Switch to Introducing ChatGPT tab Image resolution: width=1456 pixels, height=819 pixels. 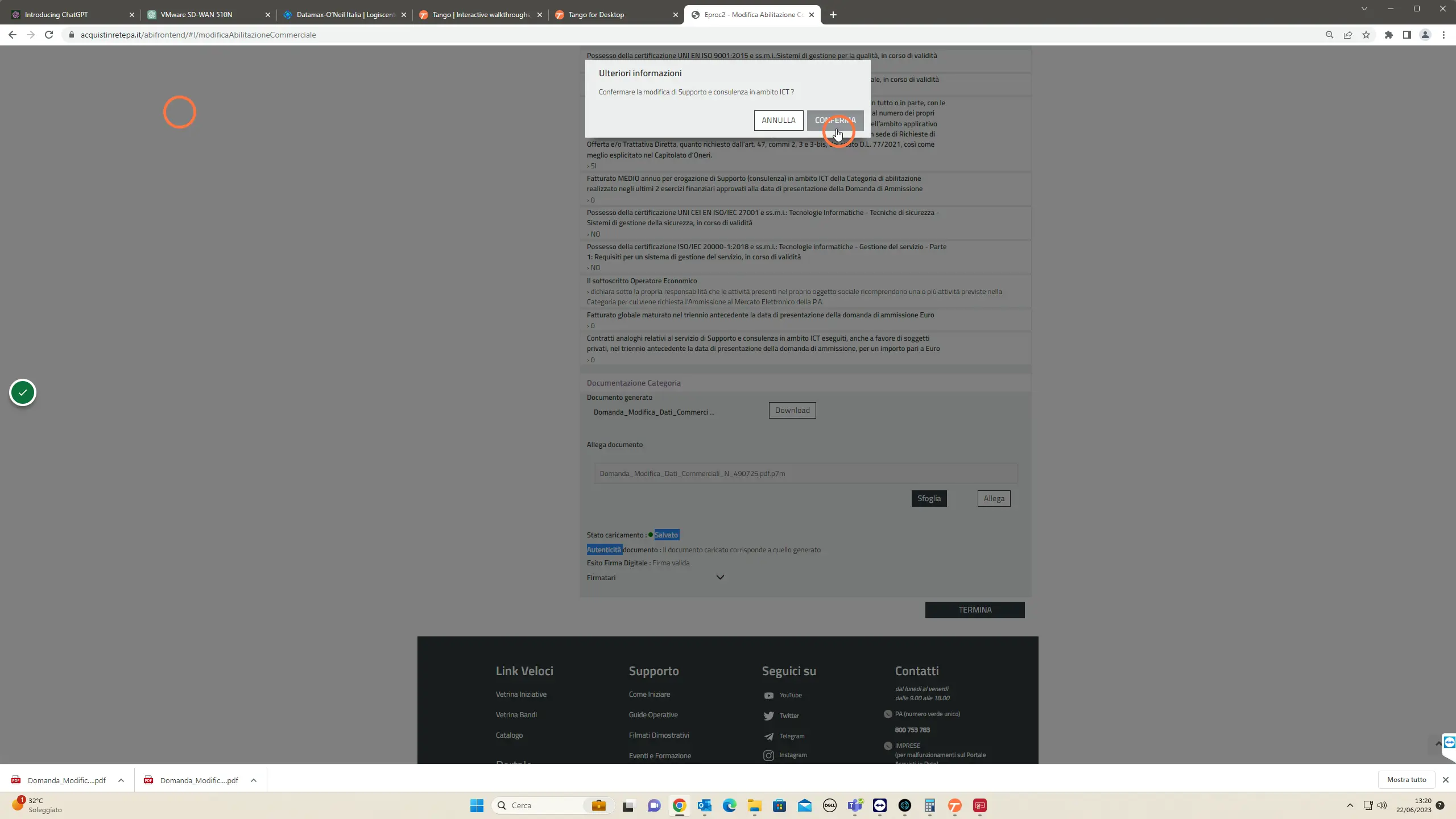[72, 15]
